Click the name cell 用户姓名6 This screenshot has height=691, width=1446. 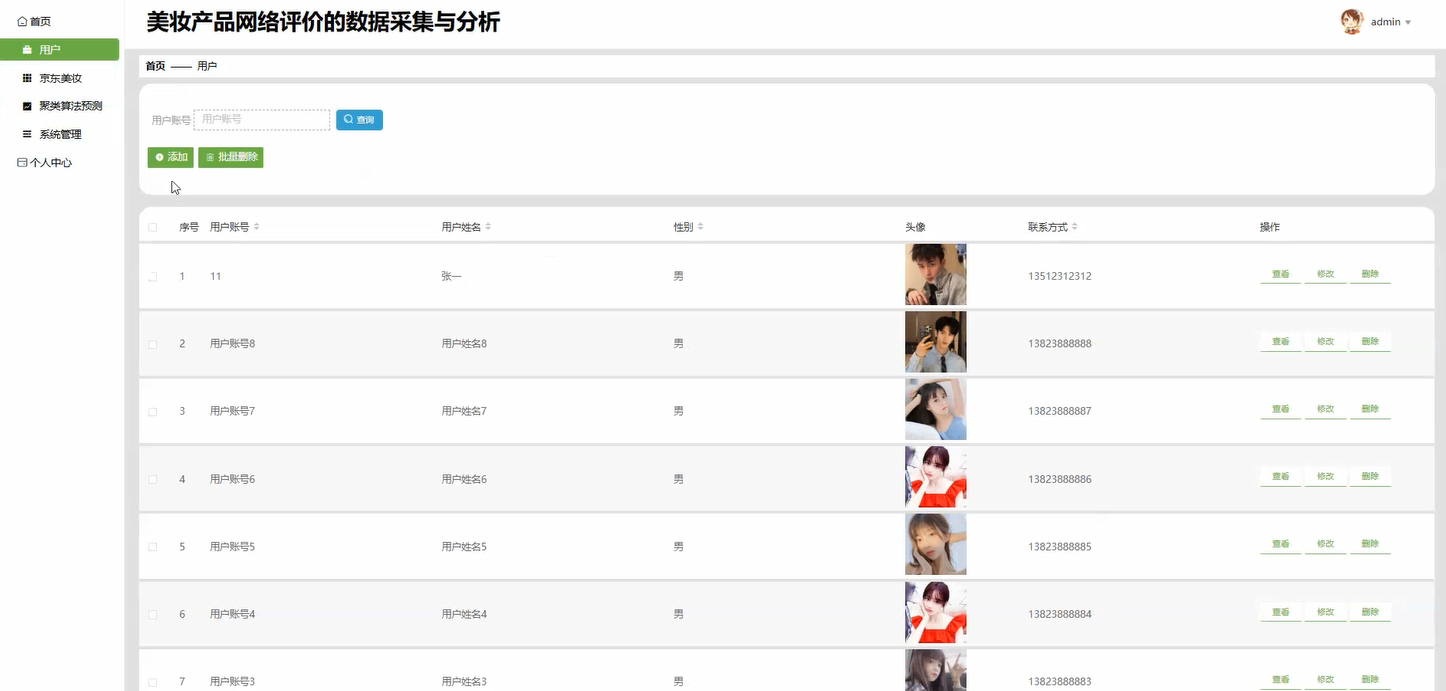tap(464, 479)
